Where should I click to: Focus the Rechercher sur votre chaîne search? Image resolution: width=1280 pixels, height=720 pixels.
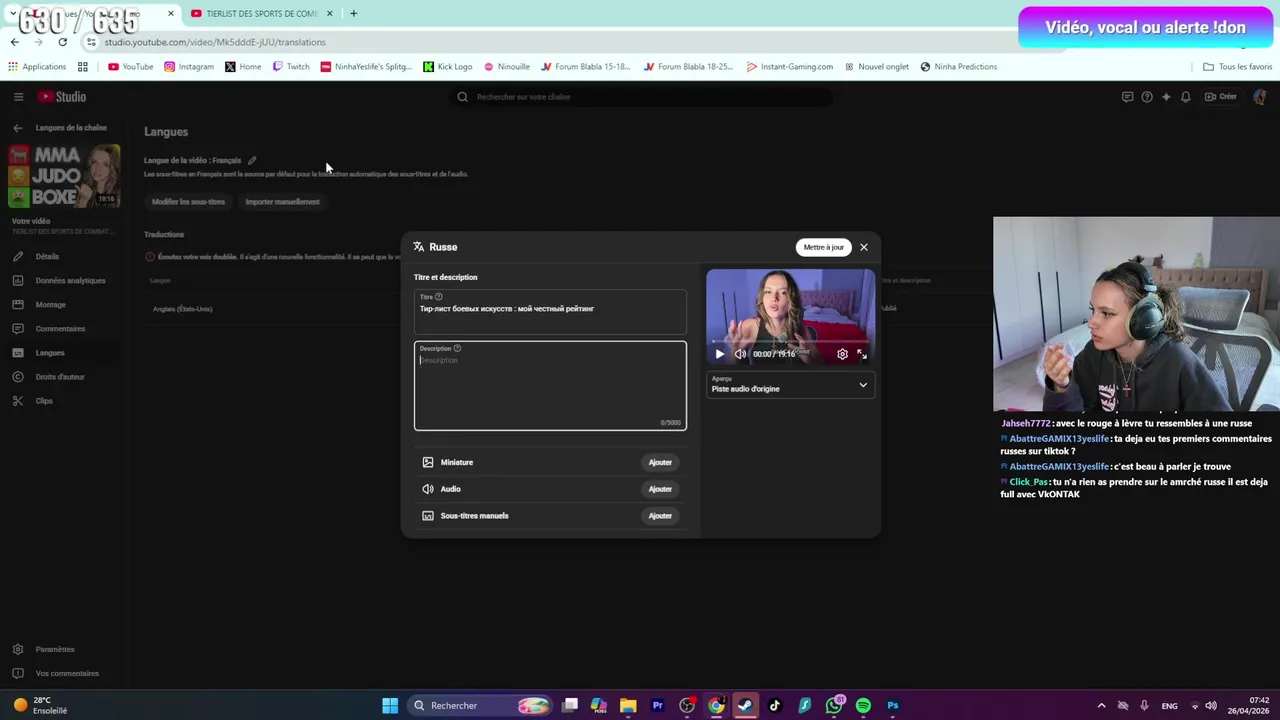pos(640,97)
